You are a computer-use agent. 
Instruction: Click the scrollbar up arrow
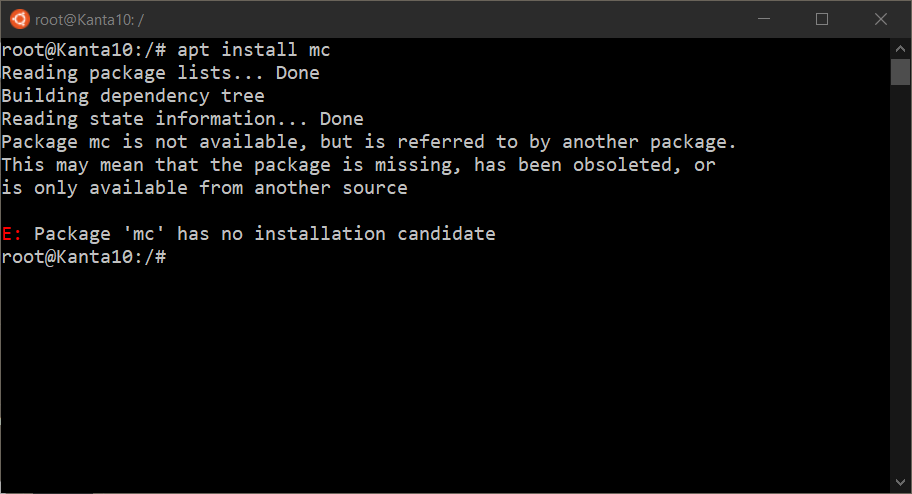pos(900,49)
